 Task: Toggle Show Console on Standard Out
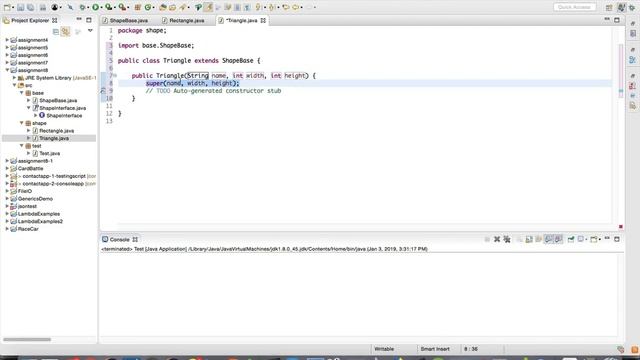[549, 240]
